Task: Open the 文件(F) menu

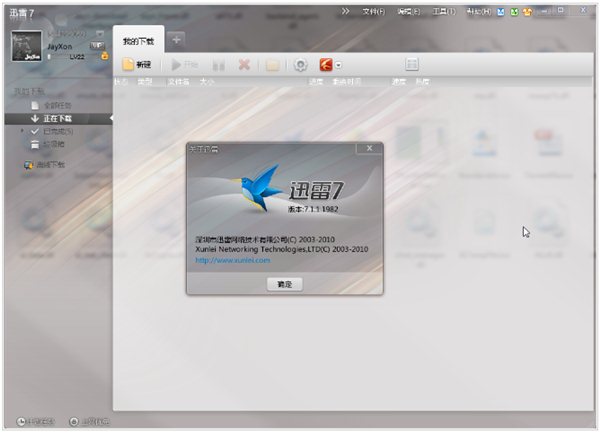Action: (x=373, y=11)
